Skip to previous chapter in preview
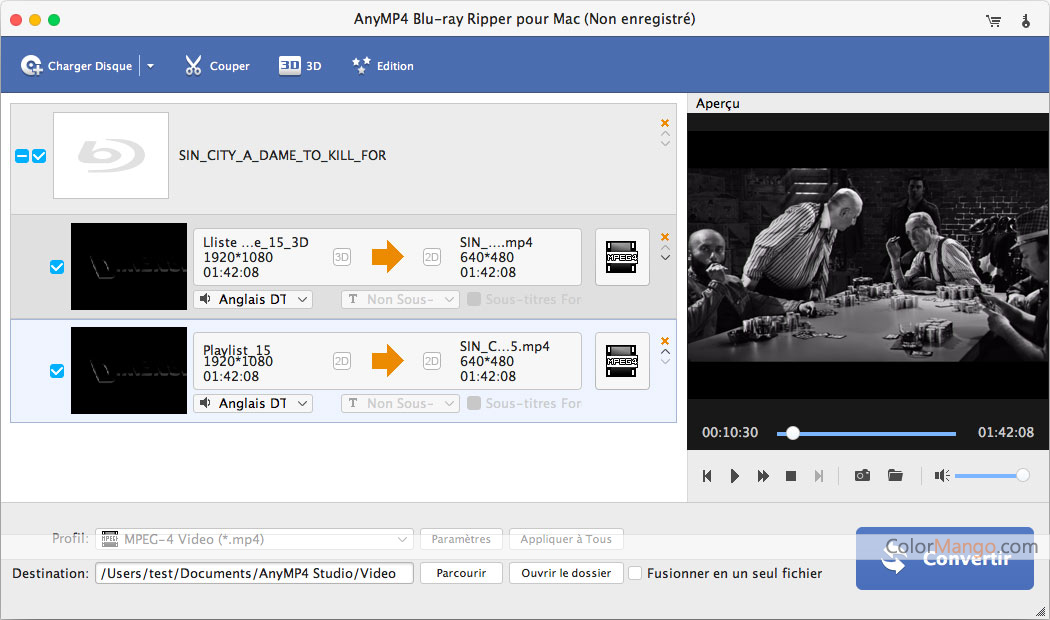The image size is (1050, 620). 707,476
